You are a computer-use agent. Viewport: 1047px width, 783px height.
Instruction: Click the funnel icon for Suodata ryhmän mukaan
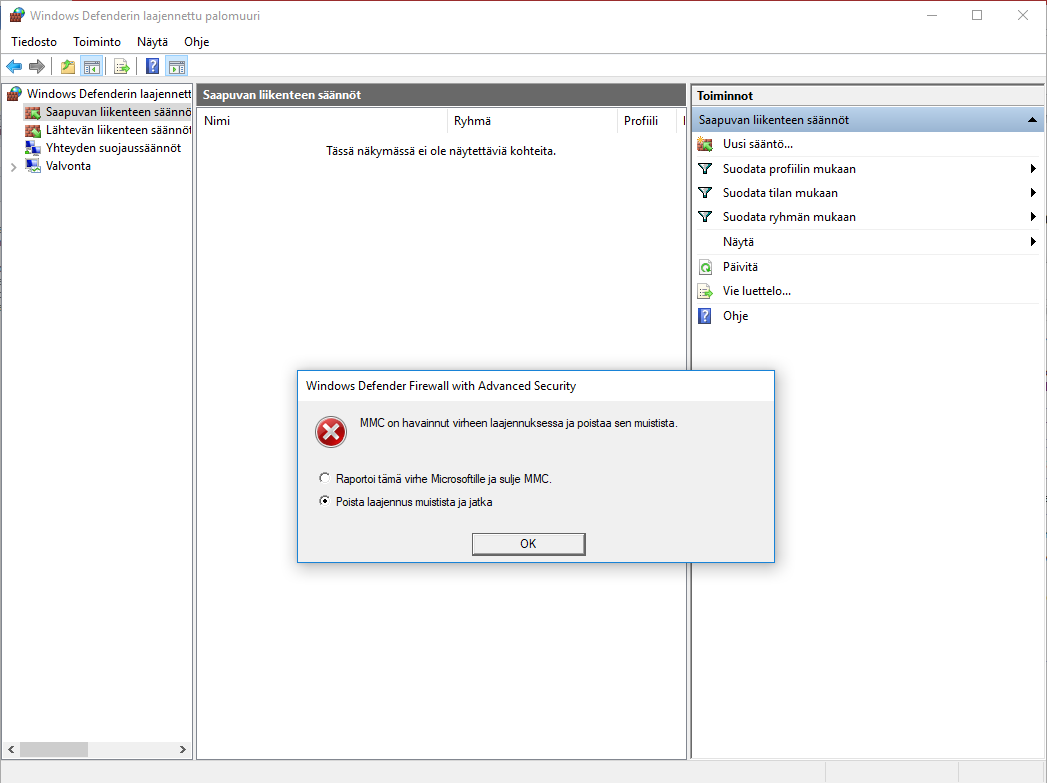click(705, 217)
